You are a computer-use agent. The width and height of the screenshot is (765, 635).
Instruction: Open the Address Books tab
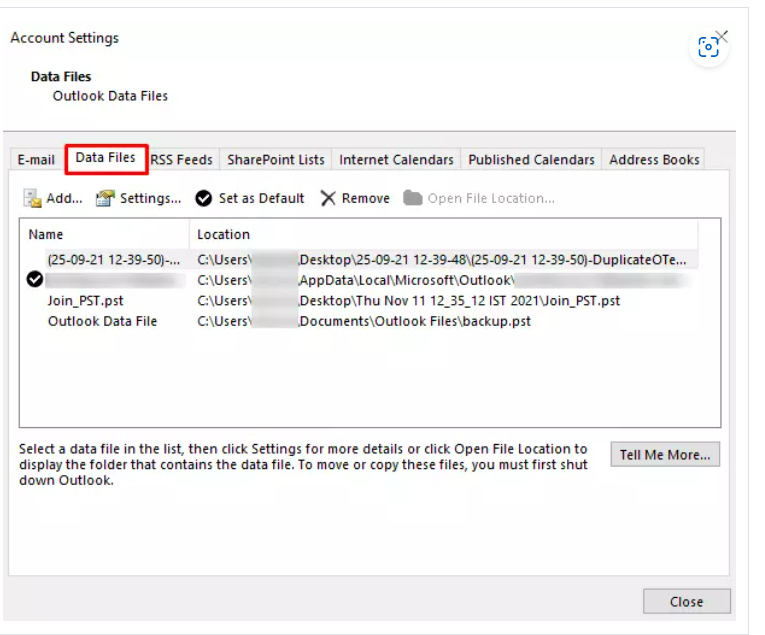coord(654,159)
